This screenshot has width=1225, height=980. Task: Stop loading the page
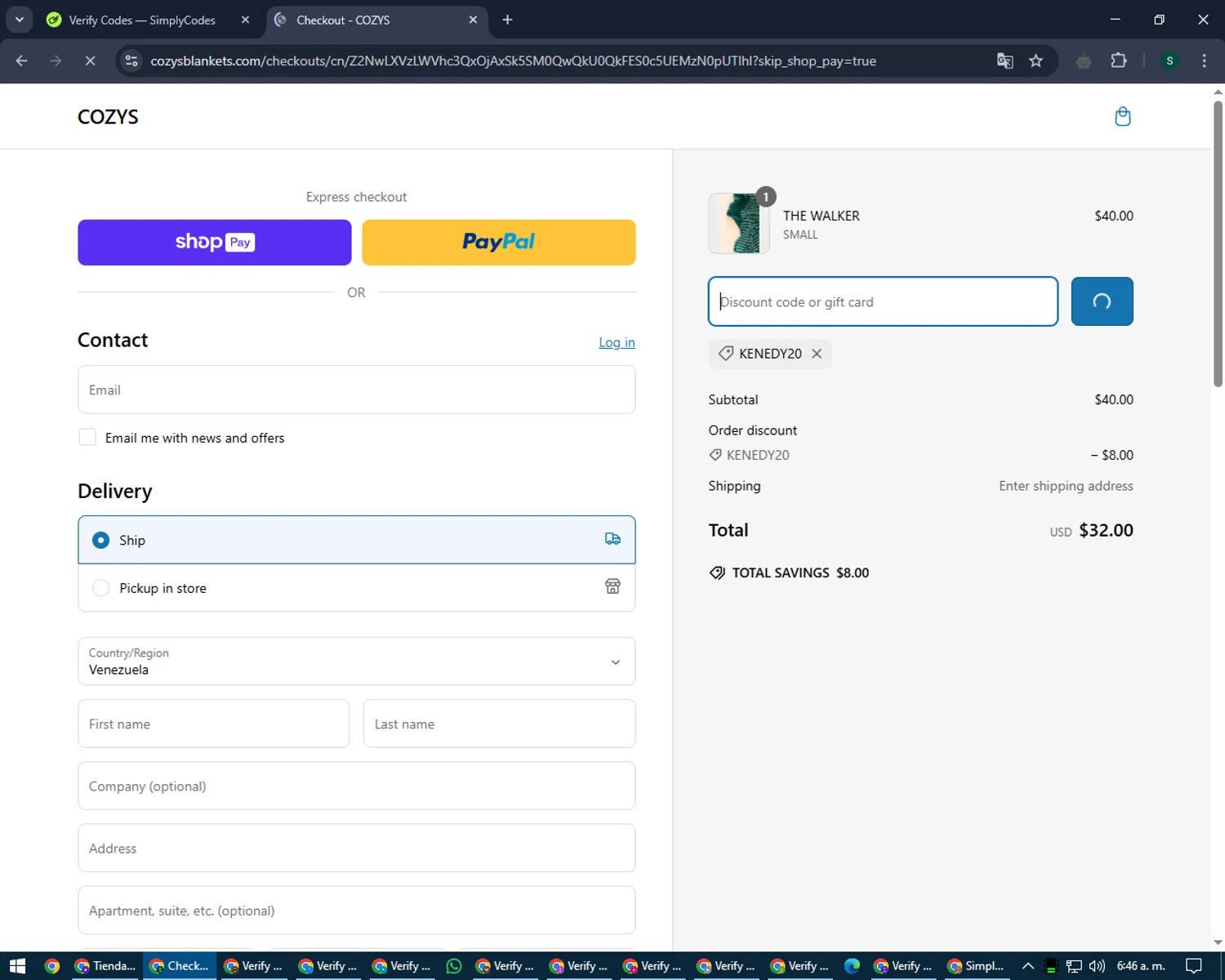point(90,61)
